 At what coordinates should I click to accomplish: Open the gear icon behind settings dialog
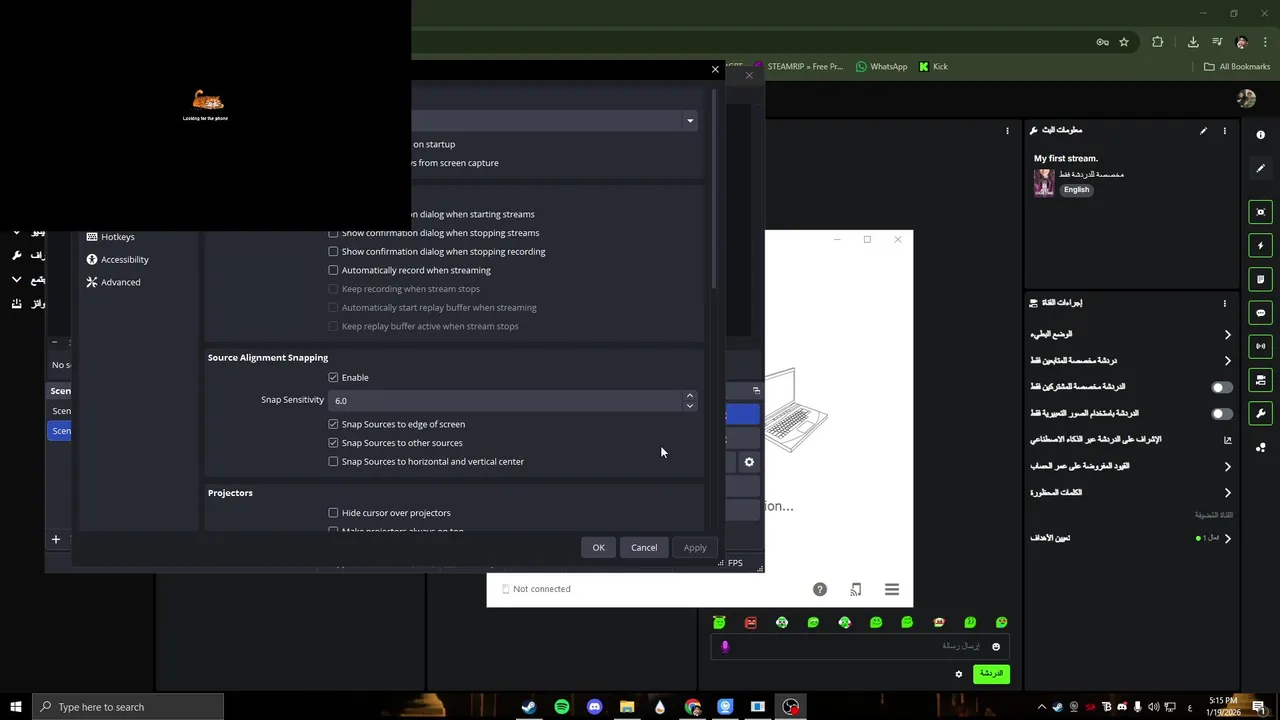coord(749,462)
